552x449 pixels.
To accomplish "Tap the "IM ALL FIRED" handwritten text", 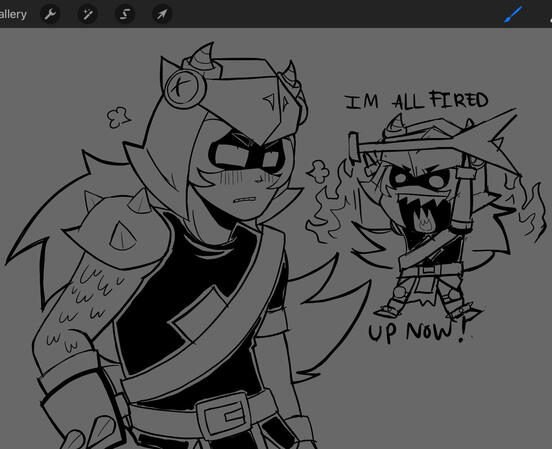I will (416, 101).
